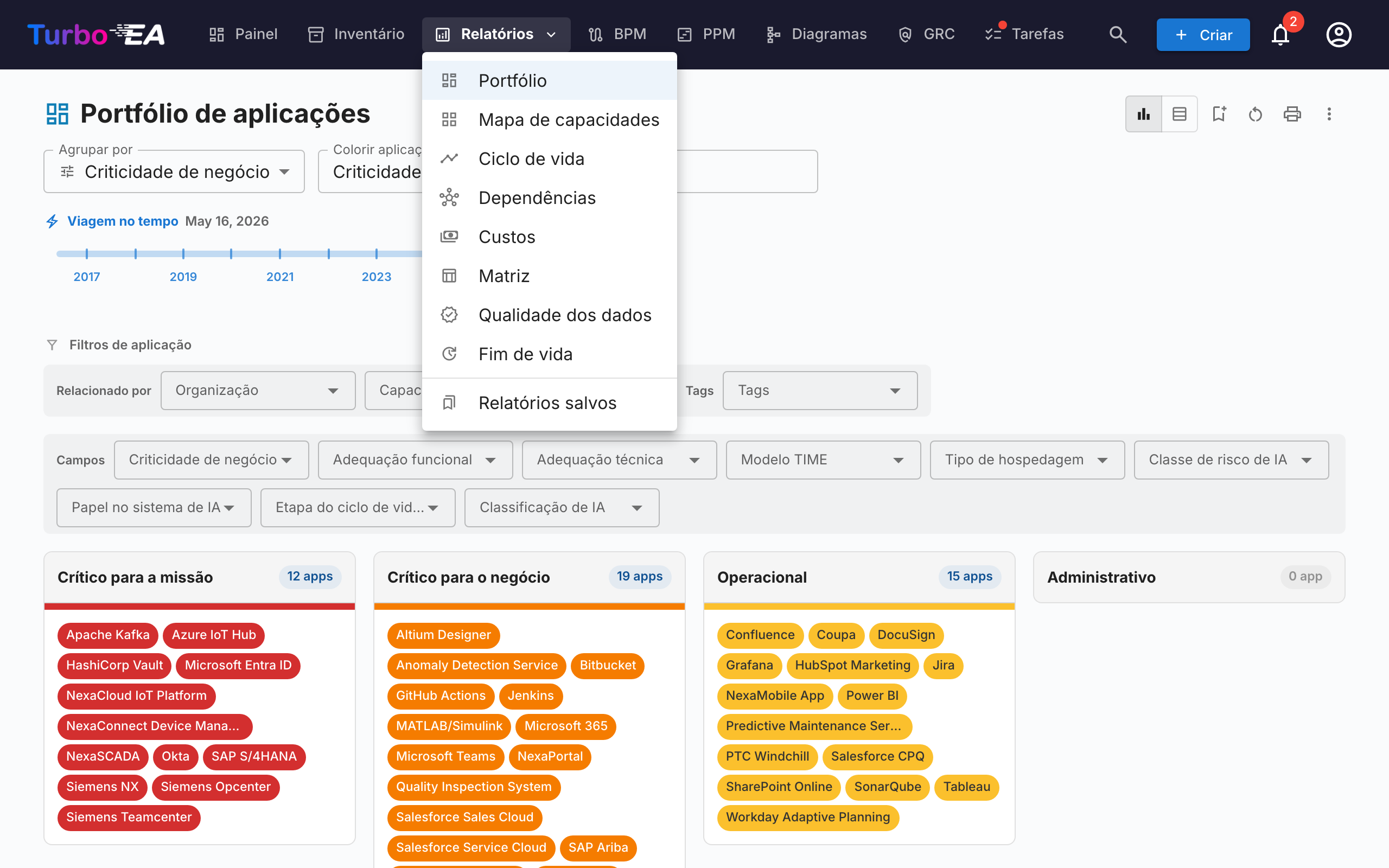Open Apache Kafka application chip
Screen dimensions: 1389x868
[x=108, y=635]
